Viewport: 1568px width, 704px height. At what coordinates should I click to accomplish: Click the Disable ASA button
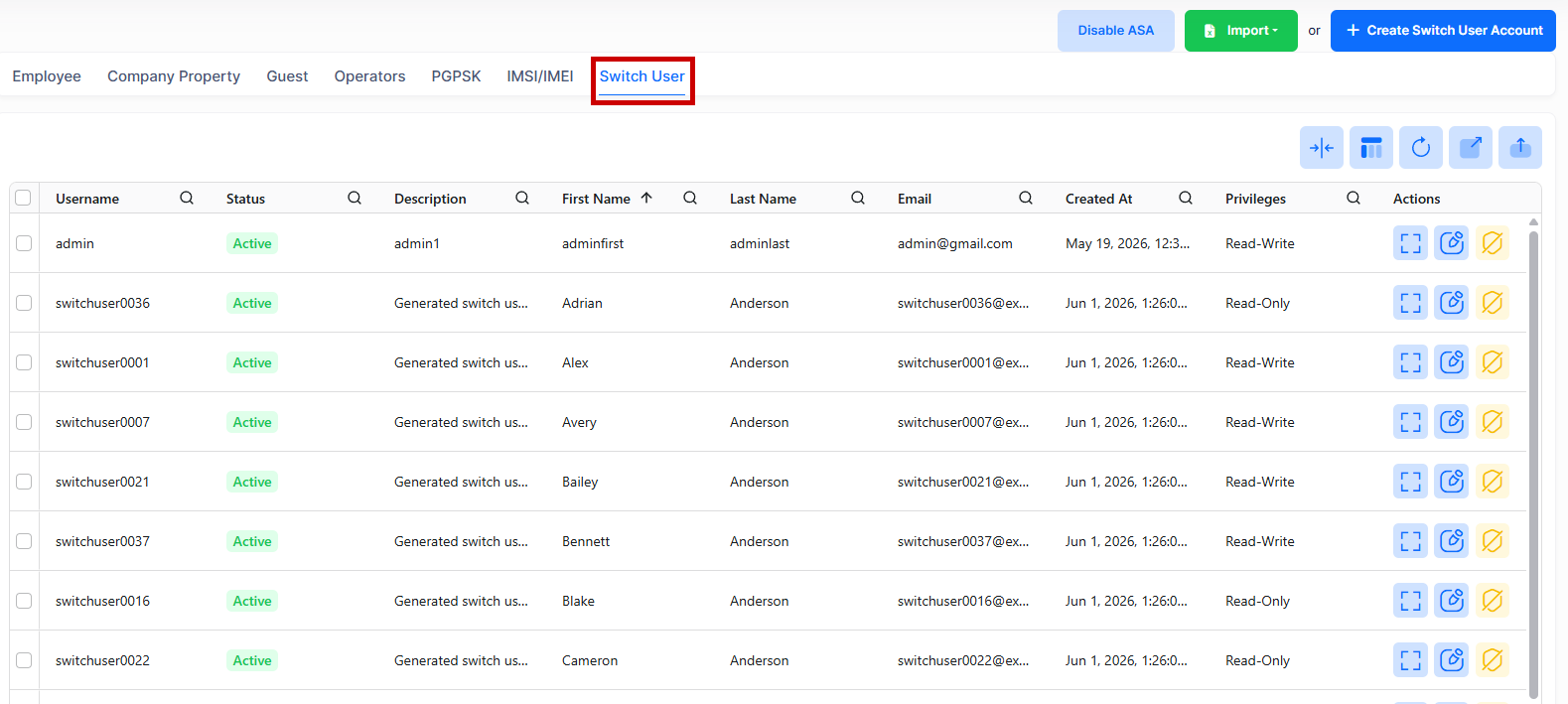1116,31
